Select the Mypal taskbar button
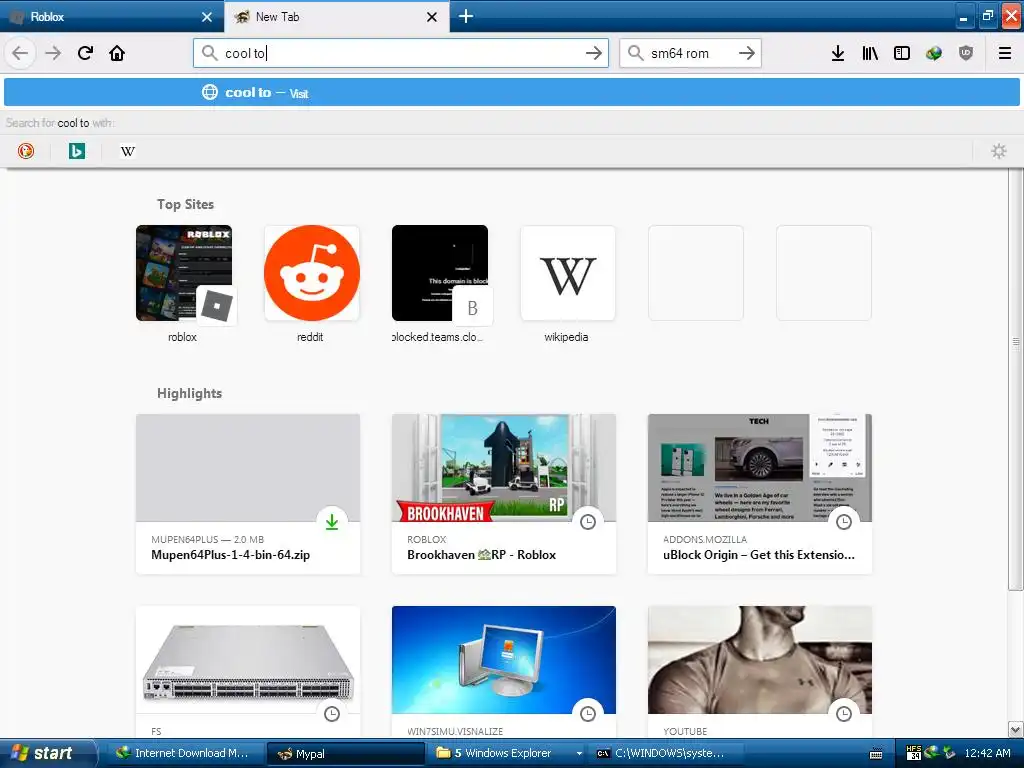 346,753
